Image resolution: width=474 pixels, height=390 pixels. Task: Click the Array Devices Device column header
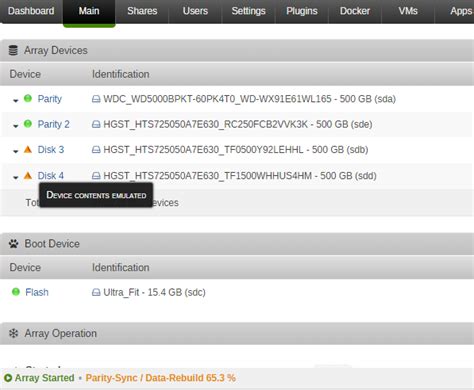[x=25, y=74]
